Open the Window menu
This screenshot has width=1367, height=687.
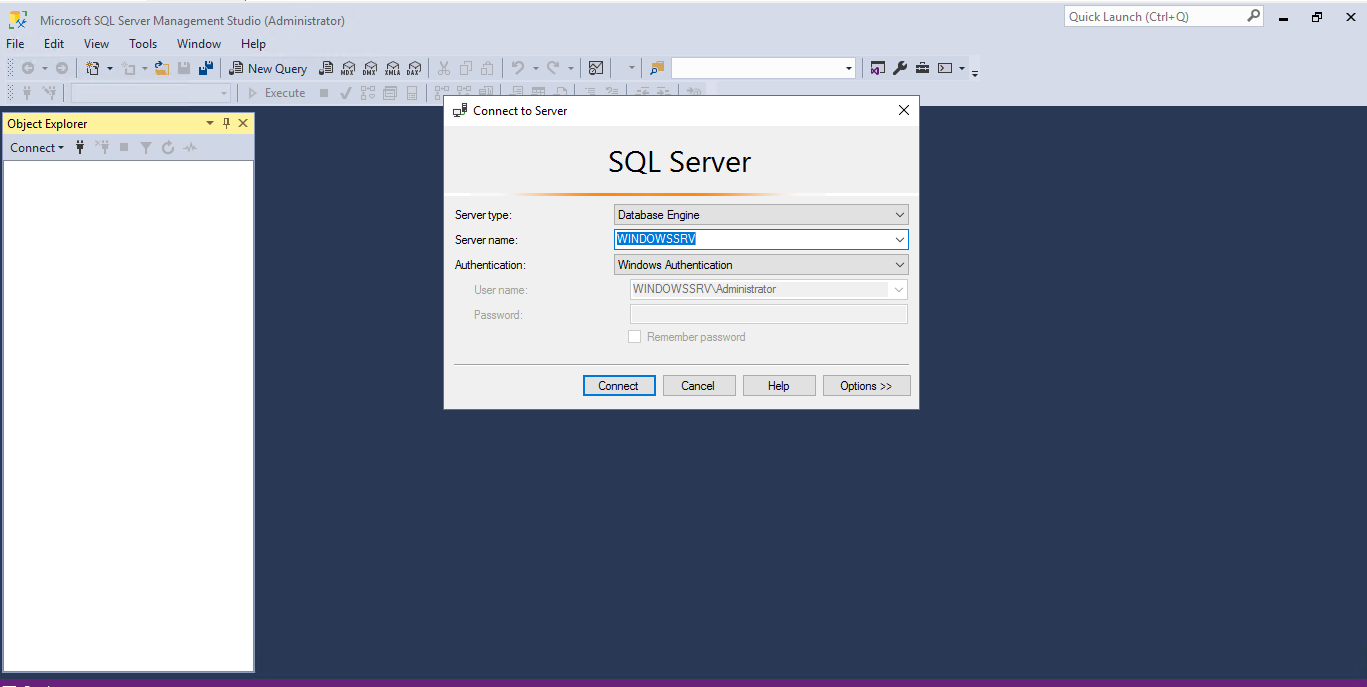point(199,44)
